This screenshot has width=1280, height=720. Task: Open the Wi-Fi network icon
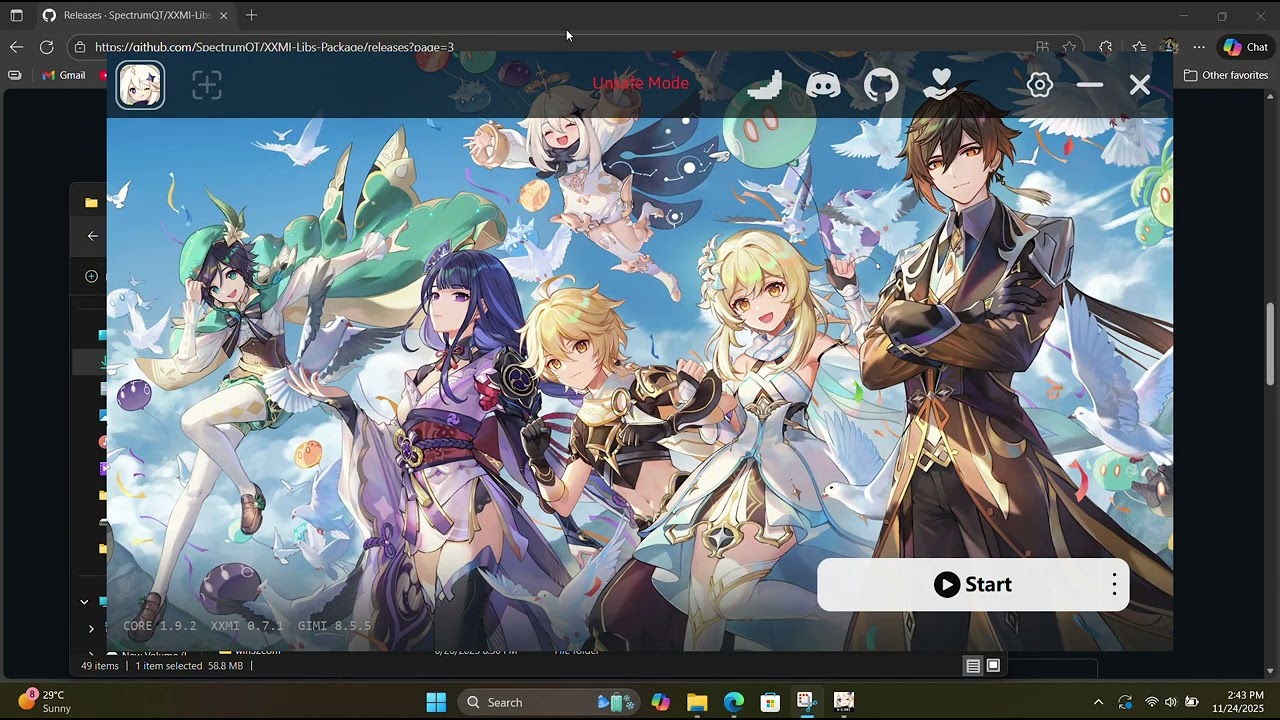click(x=1151, y=702)
